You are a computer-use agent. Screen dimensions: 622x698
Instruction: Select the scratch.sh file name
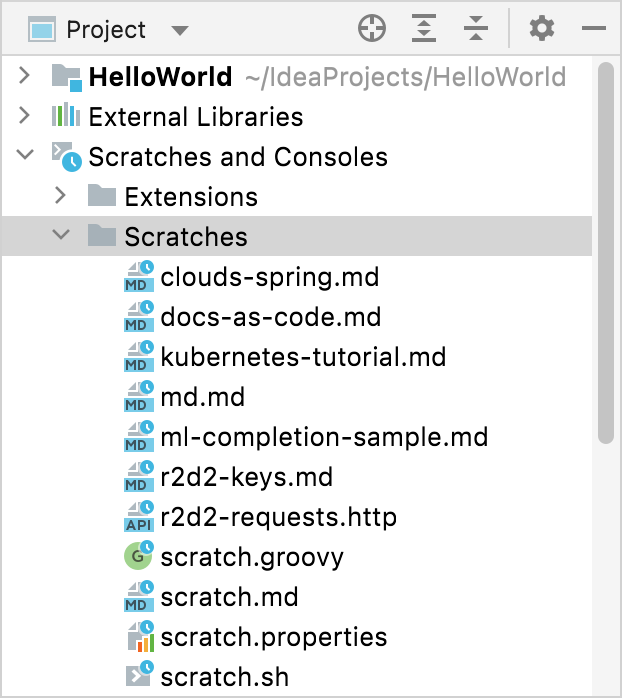tap(225, 677)
